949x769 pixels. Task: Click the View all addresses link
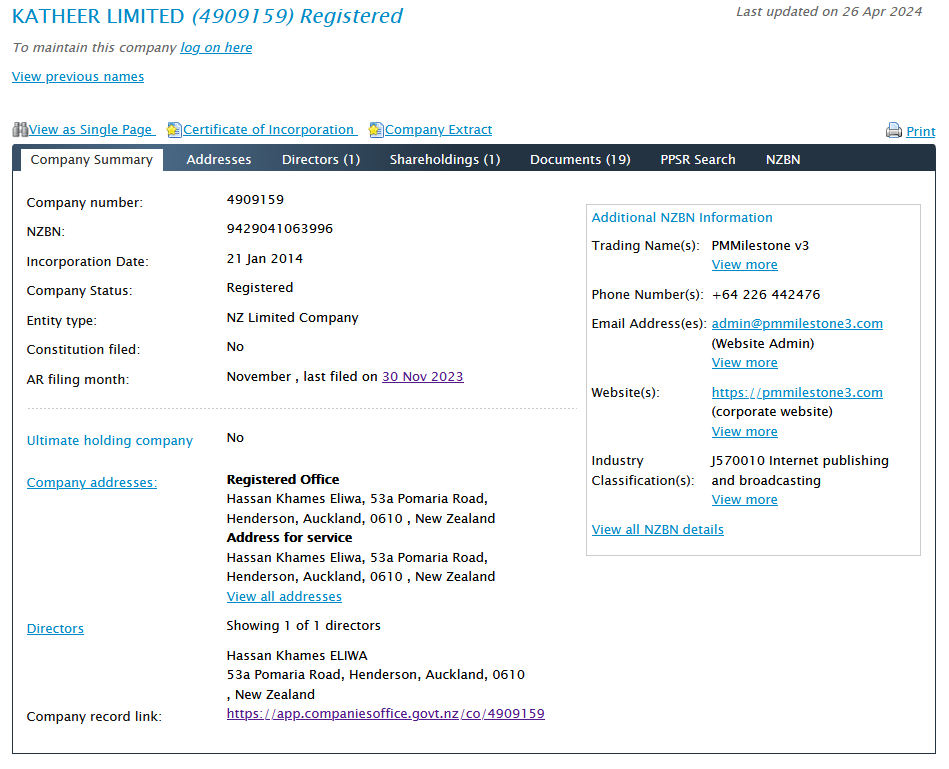(284, 597)
